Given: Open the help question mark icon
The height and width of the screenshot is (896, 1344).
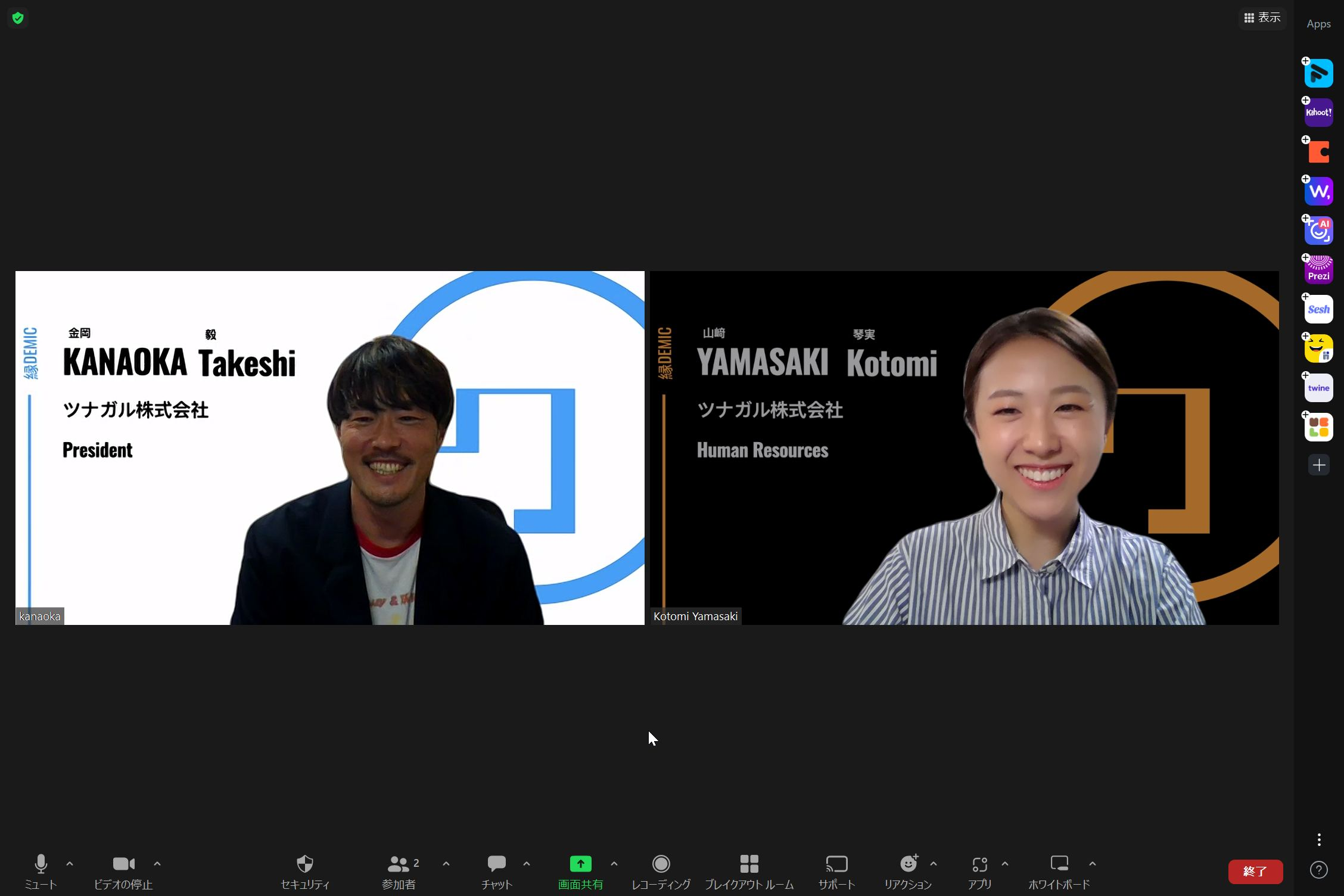Looking at the screenshot, I should (x=1318, y=870).
